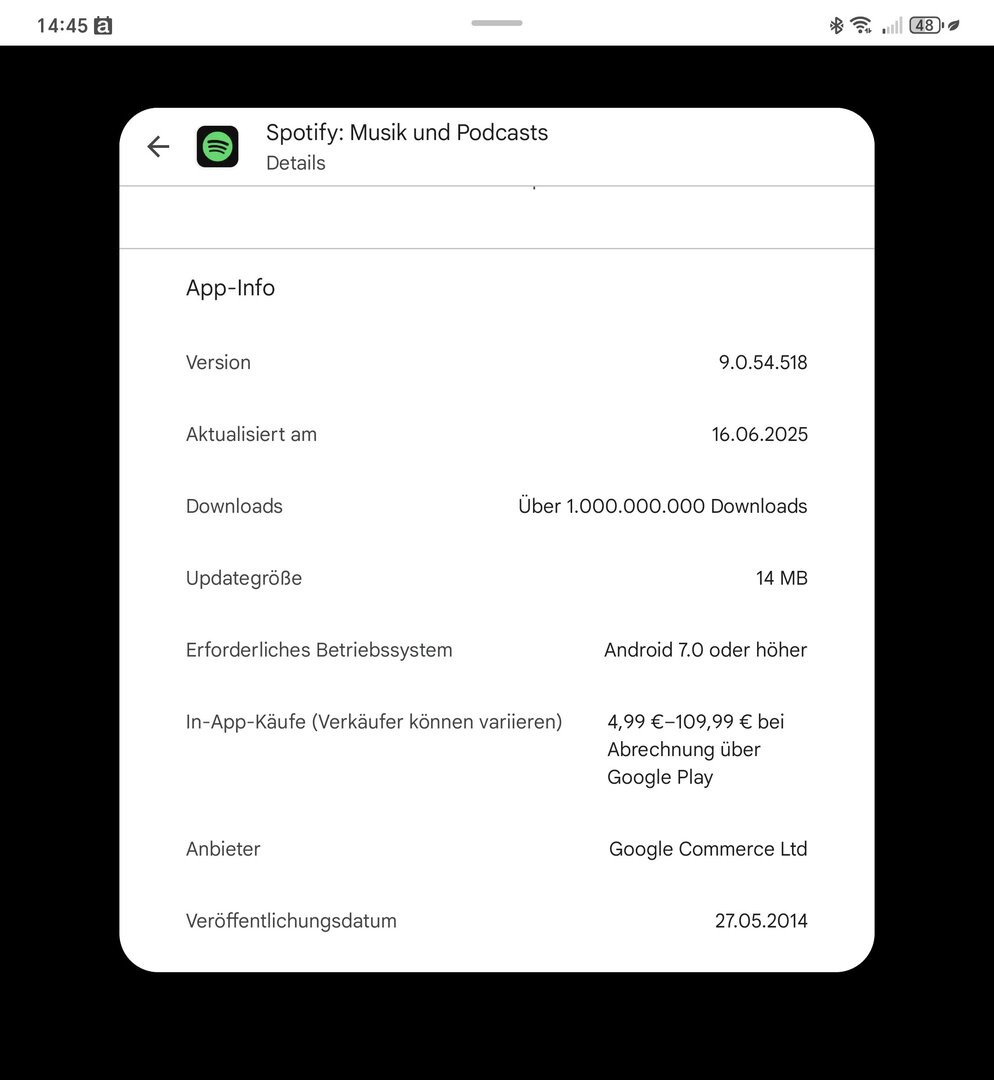This screenshot has width=994, height=1080.
Task: Tap the 'Downloads' row label
Action: [234, 506]
